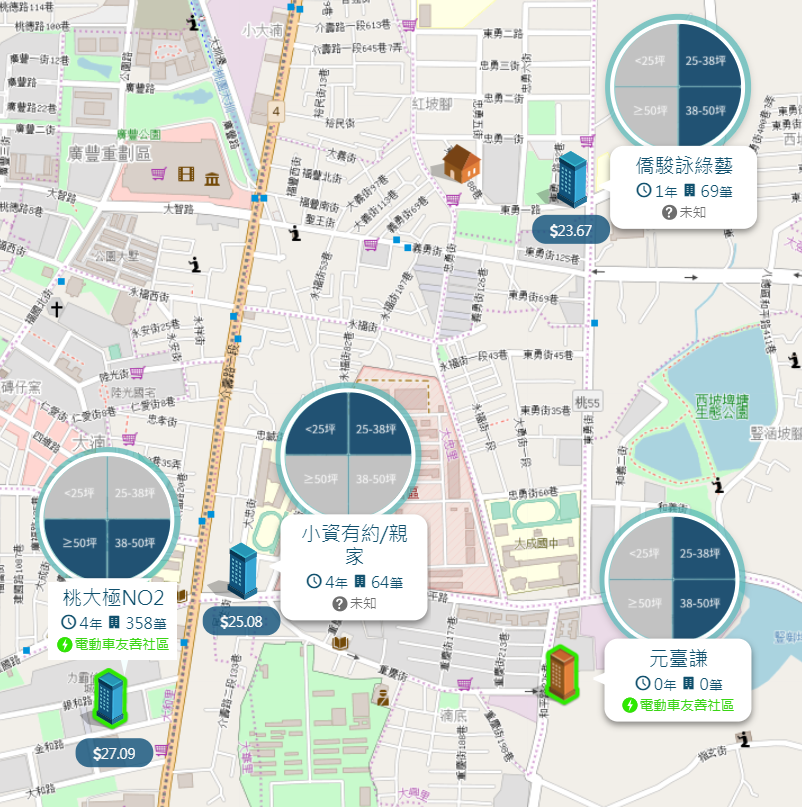Open the 桃大極NO2 community title
802x807 pixels.
(x=113, y=598)
